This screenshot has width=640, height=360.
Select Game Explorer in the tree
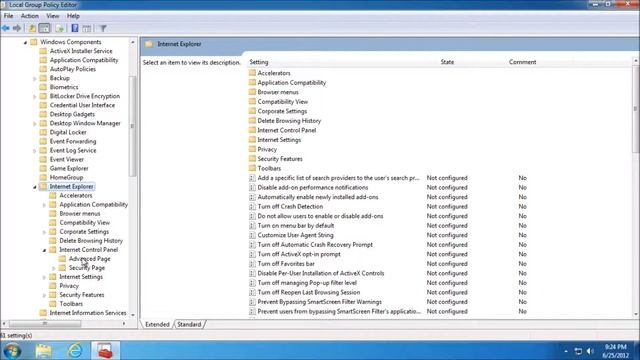pyautogui.click(x=69, y=168)
